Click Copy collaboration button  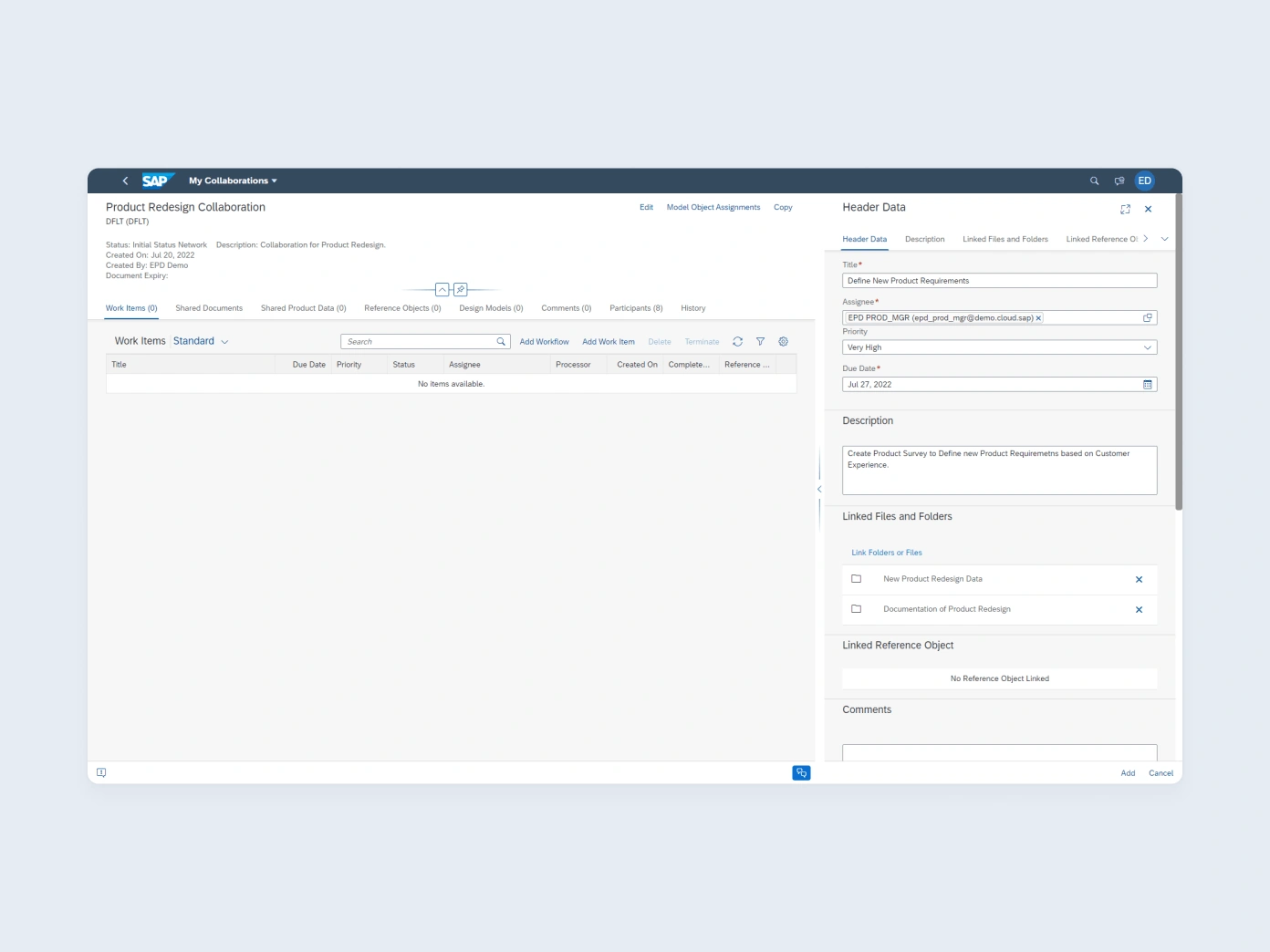783,207
